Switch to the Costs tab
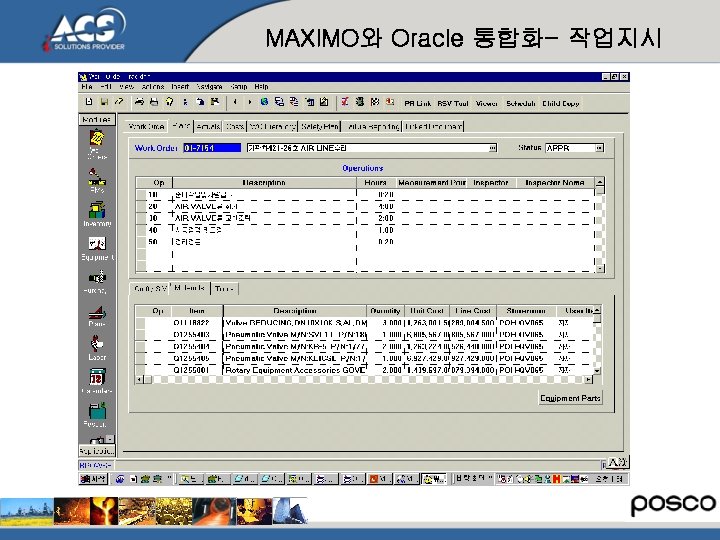720x540 pixels. [x=235, y=126]
